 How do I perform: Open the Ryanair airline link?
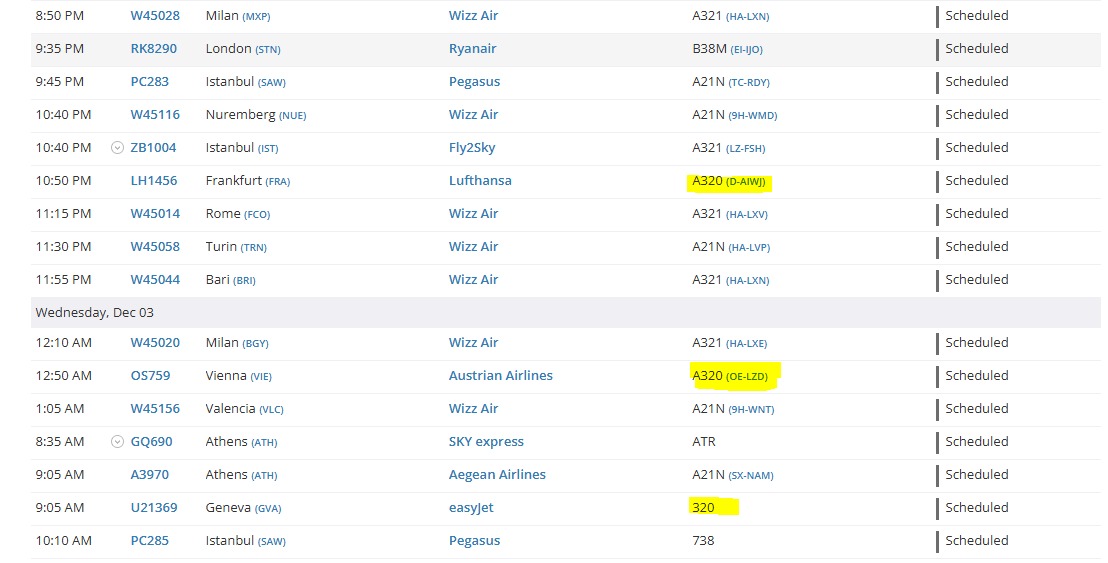(472, 49)
